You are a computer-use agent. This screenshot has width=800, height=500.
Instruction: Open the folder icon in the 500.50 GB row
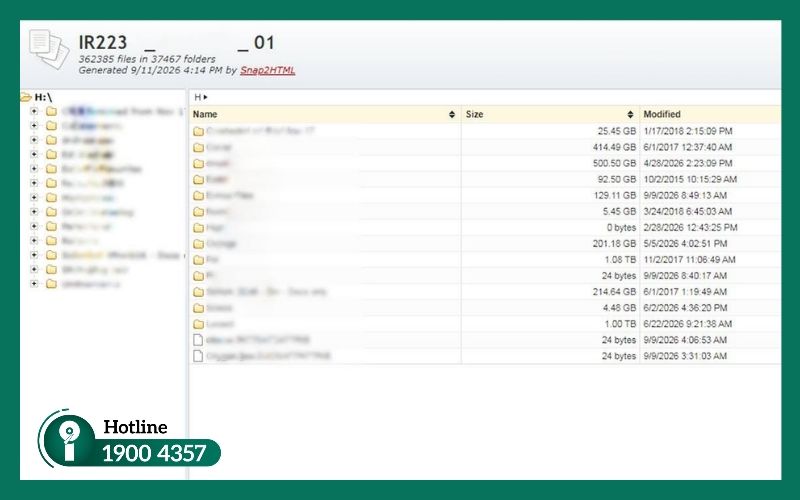198,164
